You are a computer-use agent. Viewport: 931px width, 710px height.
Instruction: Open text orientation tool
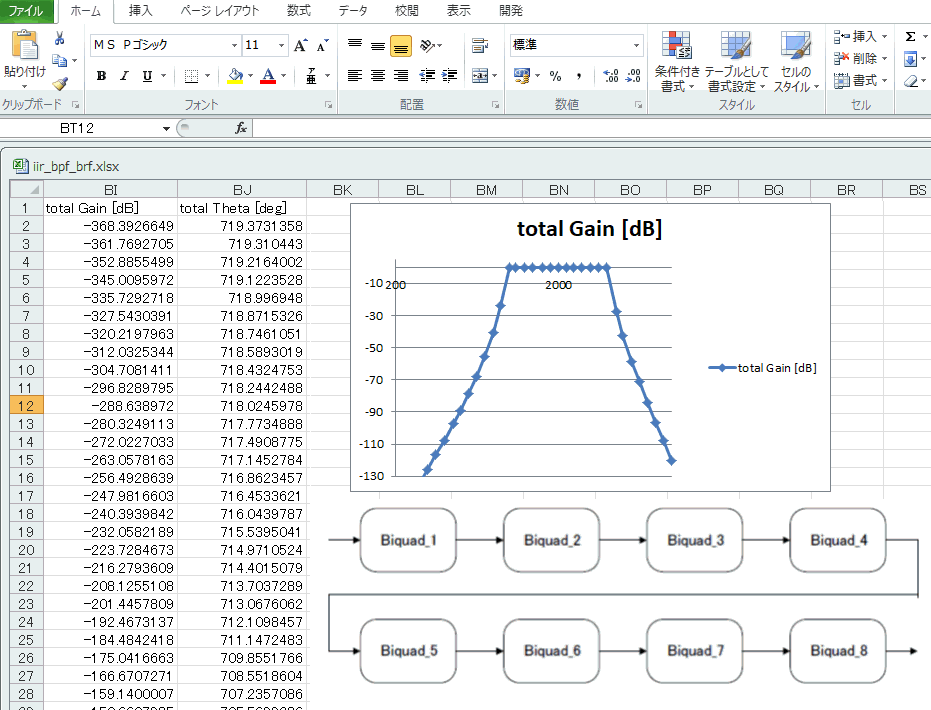pos(428,45)
